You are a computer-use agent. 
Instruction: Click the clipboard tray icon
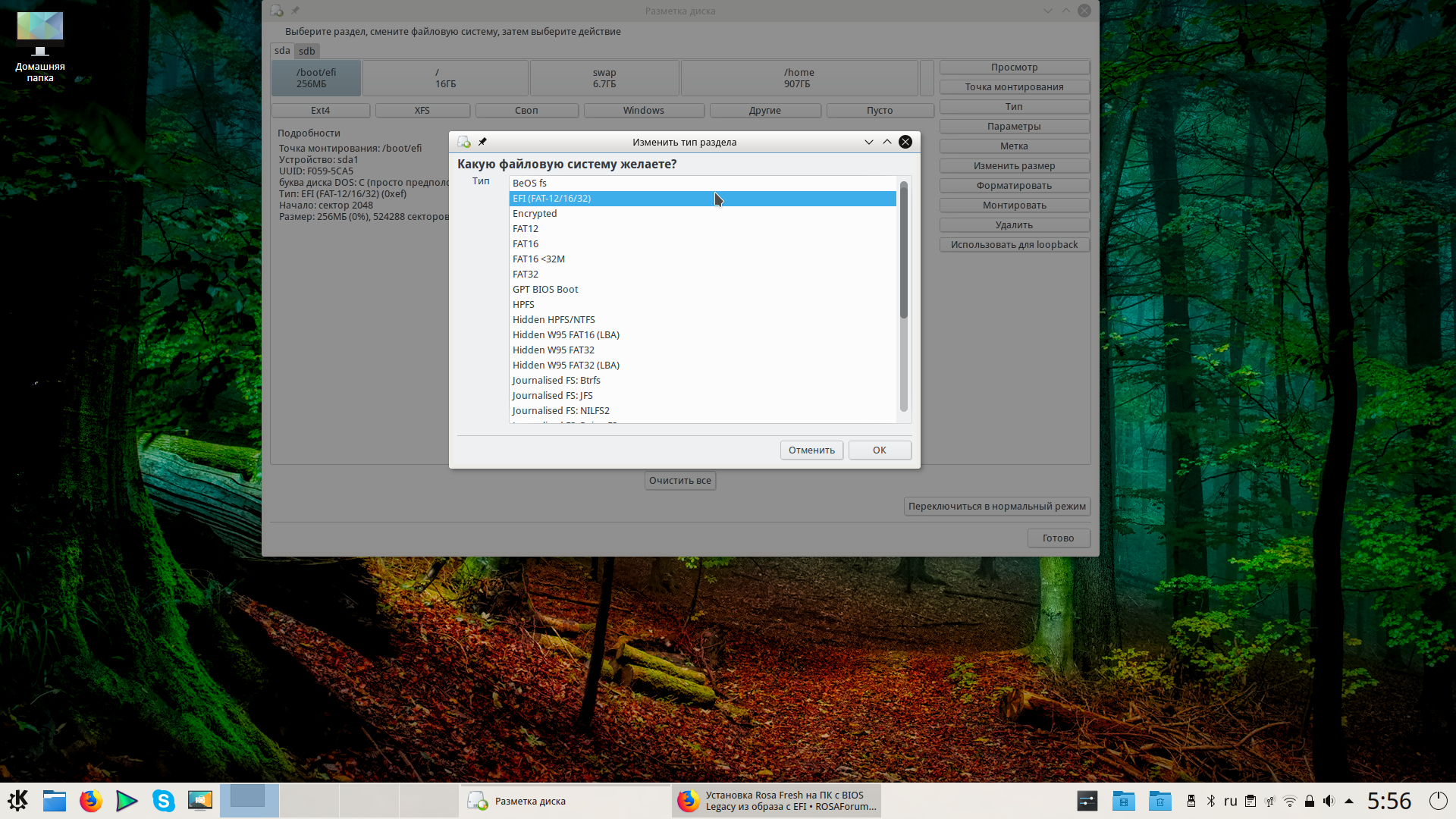tap(1250, 801)
